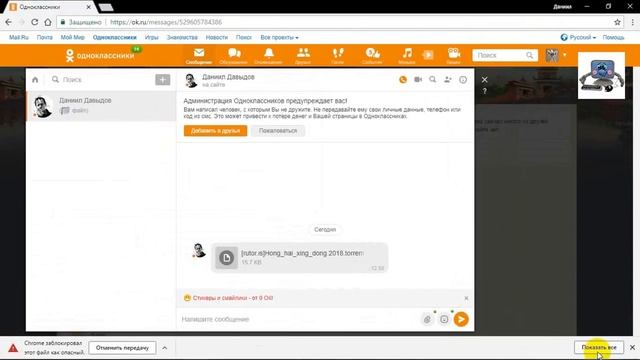
Task: Open the Video camera icon in orange bar
Action: pyautogui.click(x=453, y=56)
